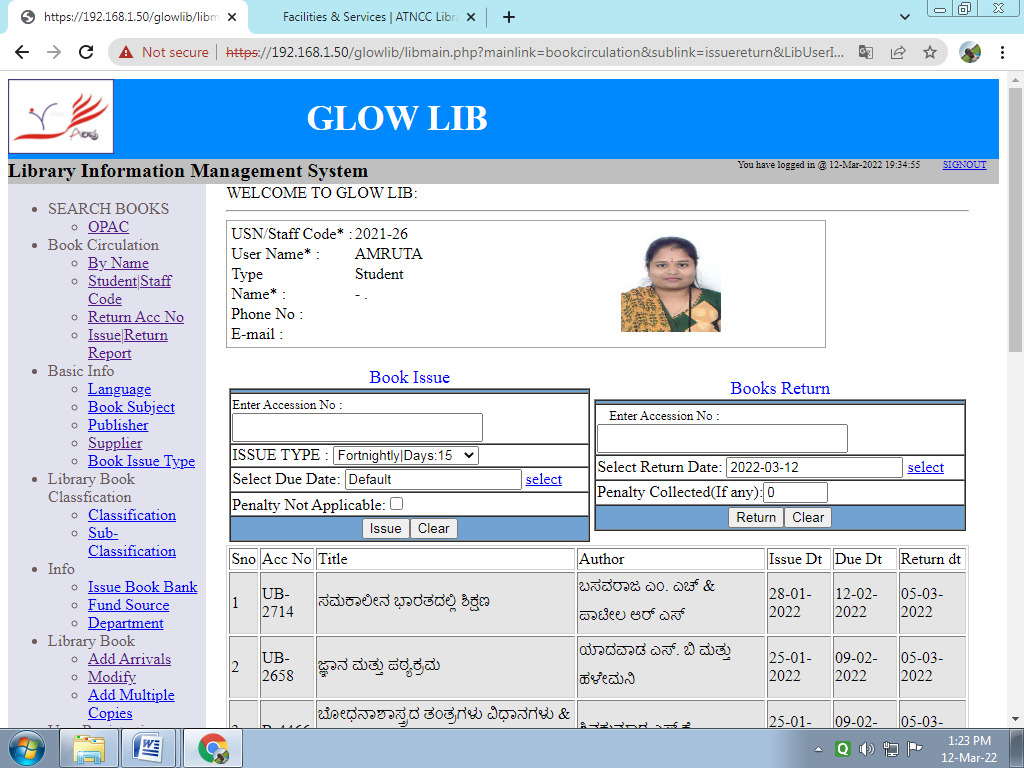The height and width of the screenshot is (768, 1024).
Task: Click the Chrome profile avatar
Action: point(970,52)
